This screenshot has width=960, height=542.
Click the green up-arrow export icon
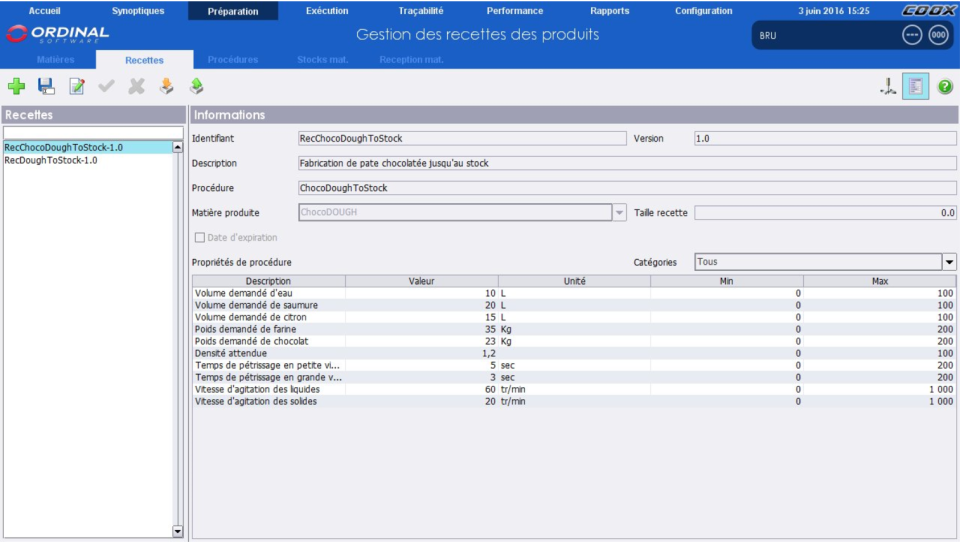pyautogui.click(x=197, y=87)
